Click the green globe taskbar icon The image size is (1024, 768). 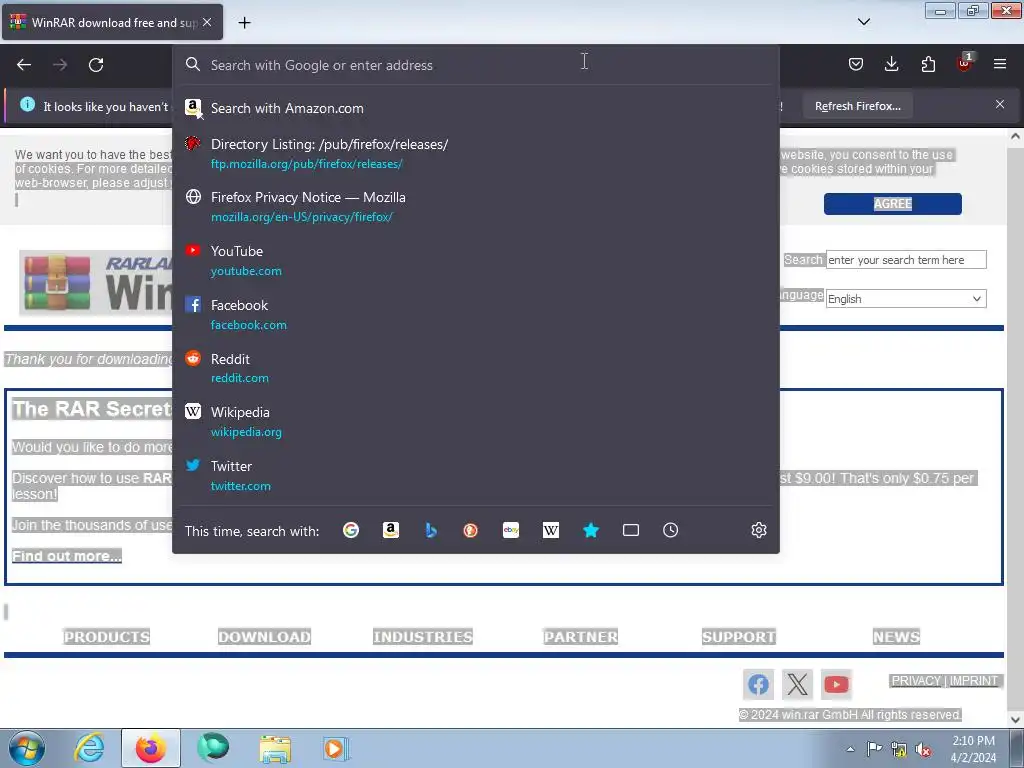pyautogui.click(x=213, y=748)
